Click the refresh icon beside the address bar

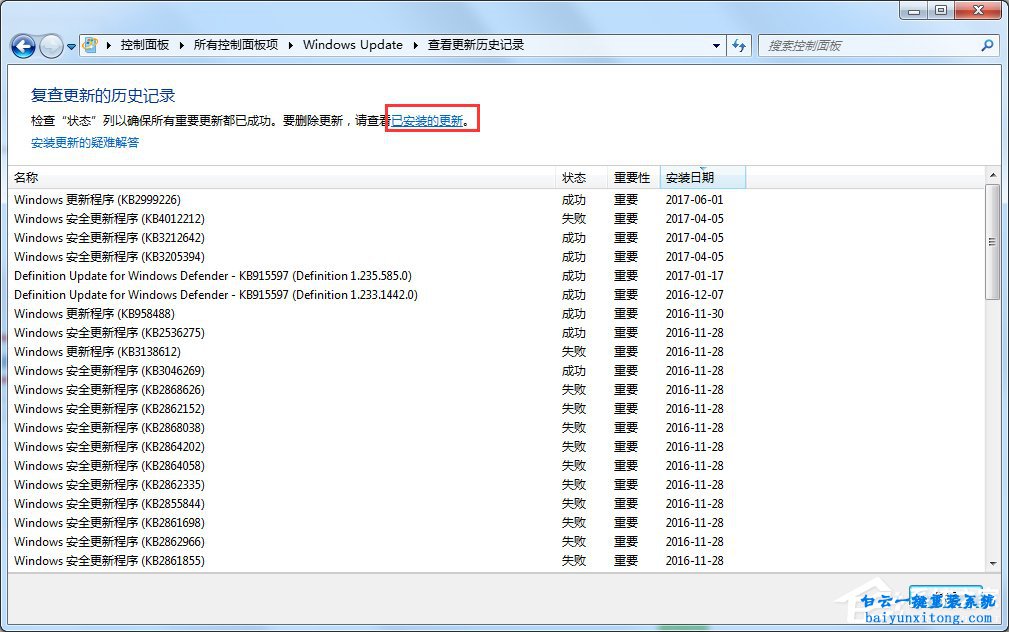point(739,45)
